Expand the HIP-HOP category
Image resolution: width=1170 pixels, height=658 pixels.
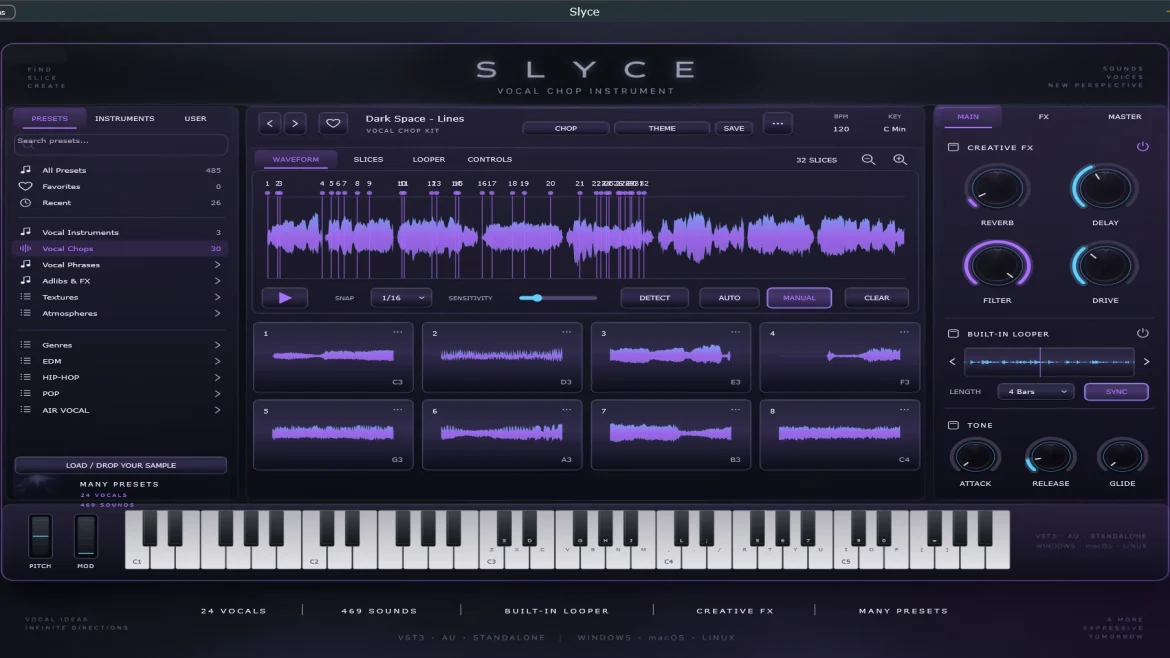pos(217,377)
